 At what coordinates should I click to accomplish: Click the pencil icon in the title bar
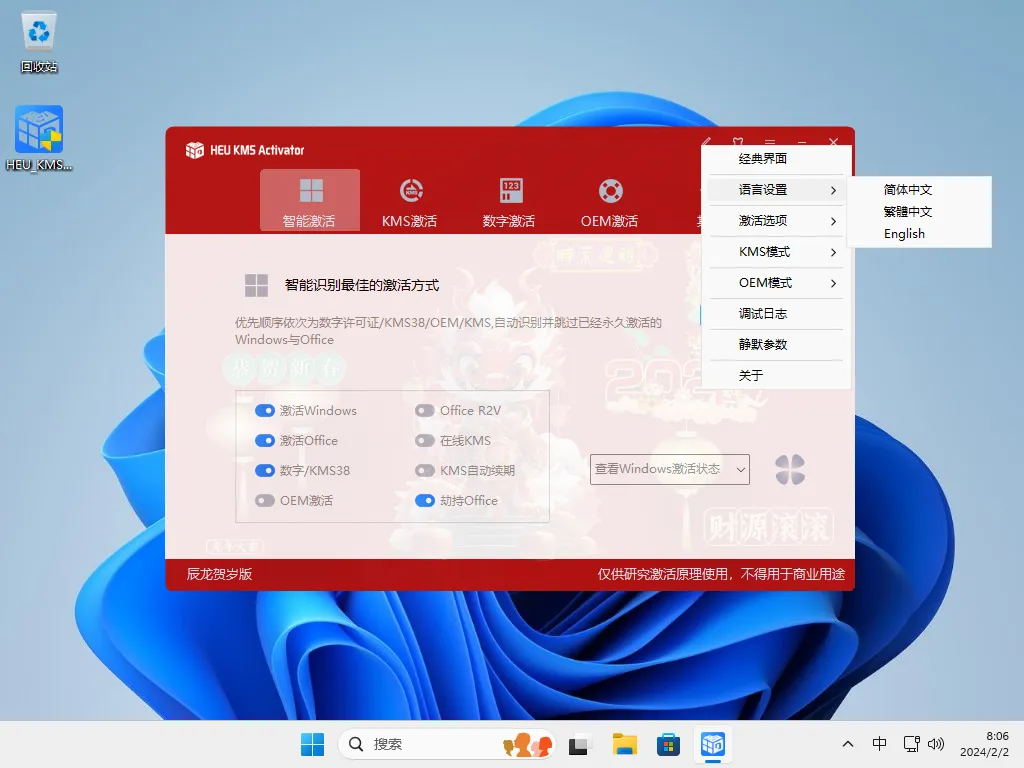click(706, 142)
